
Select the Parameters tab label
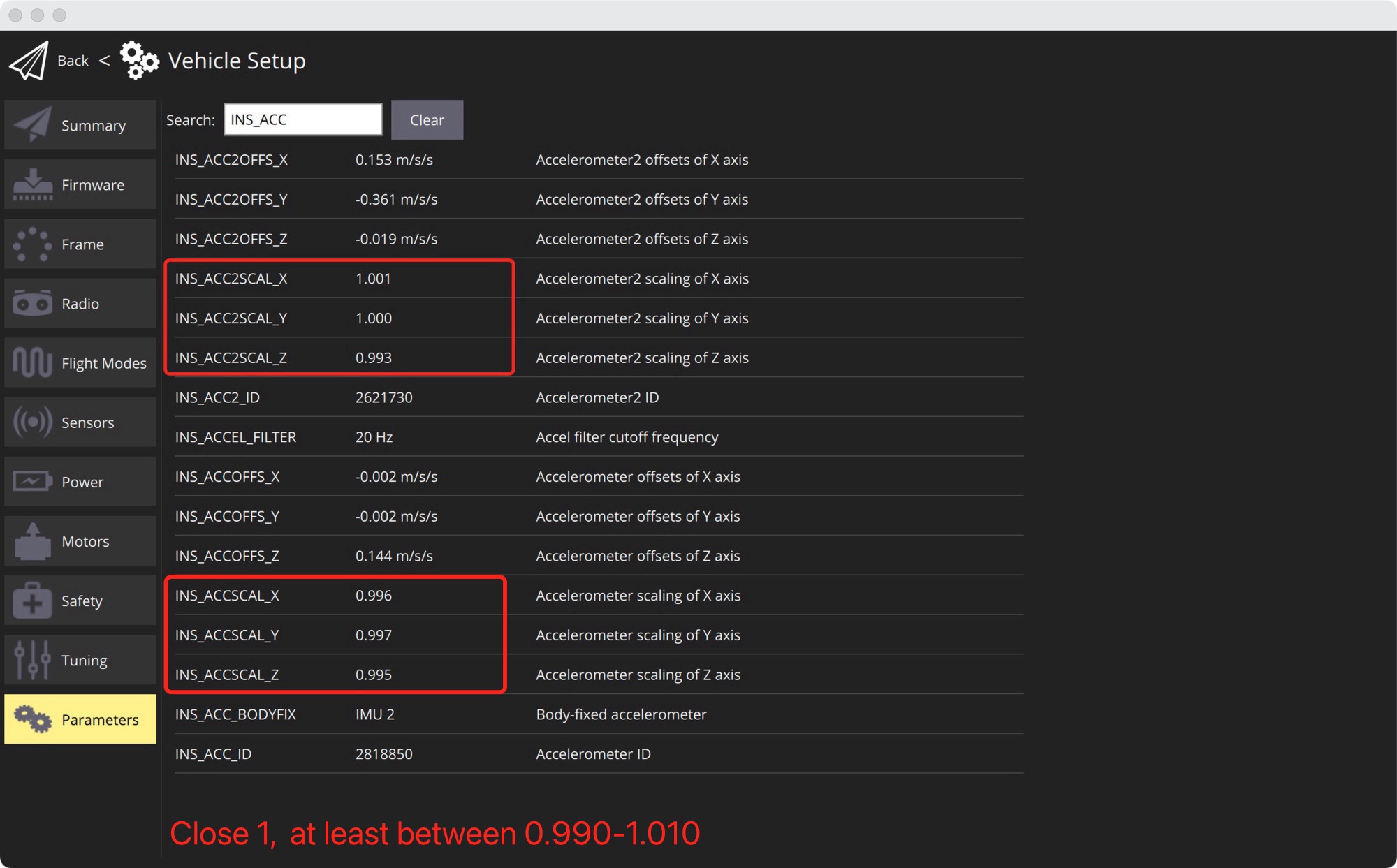click(100, 719)
